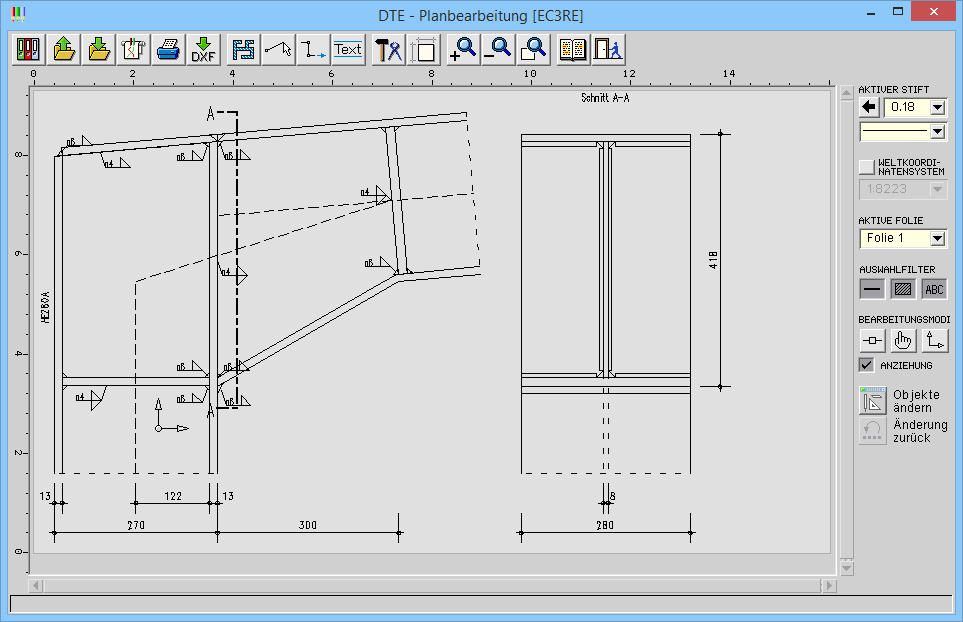Viewport: 963px width, 622px height.
Task: Enable the Weltkoordinatensystem checkbox
Action: [866, 166]
